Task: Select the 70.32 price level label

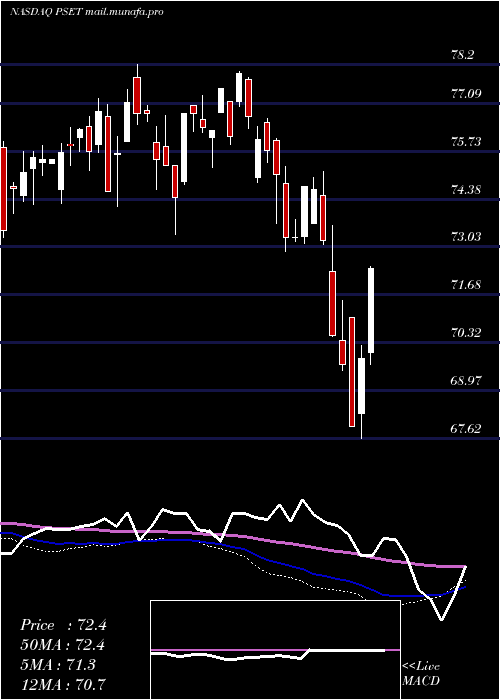Action: click(467, 333)
